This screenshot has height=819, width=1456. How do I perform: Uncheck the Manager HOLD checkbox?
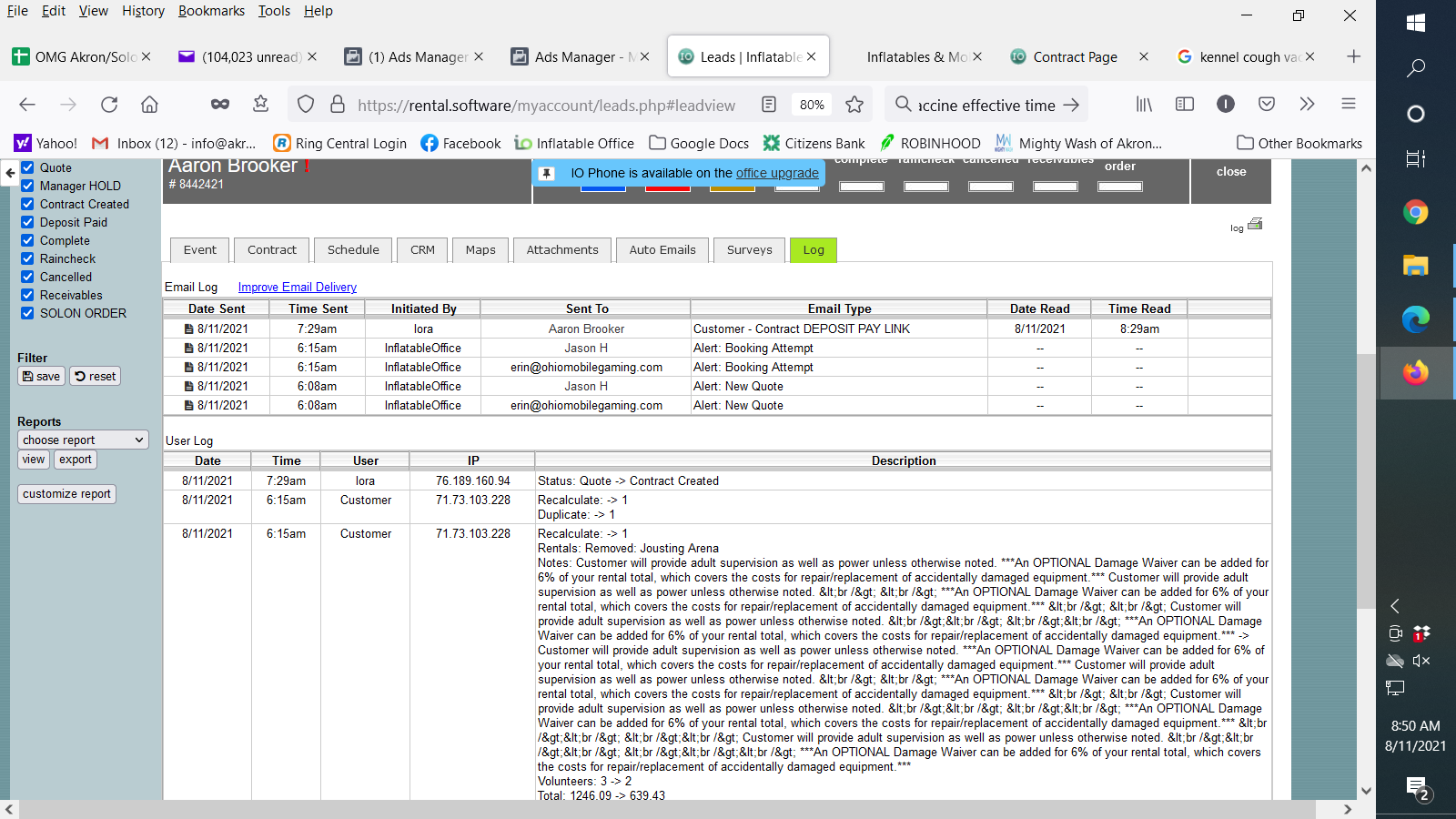click(x=27, y=186)
